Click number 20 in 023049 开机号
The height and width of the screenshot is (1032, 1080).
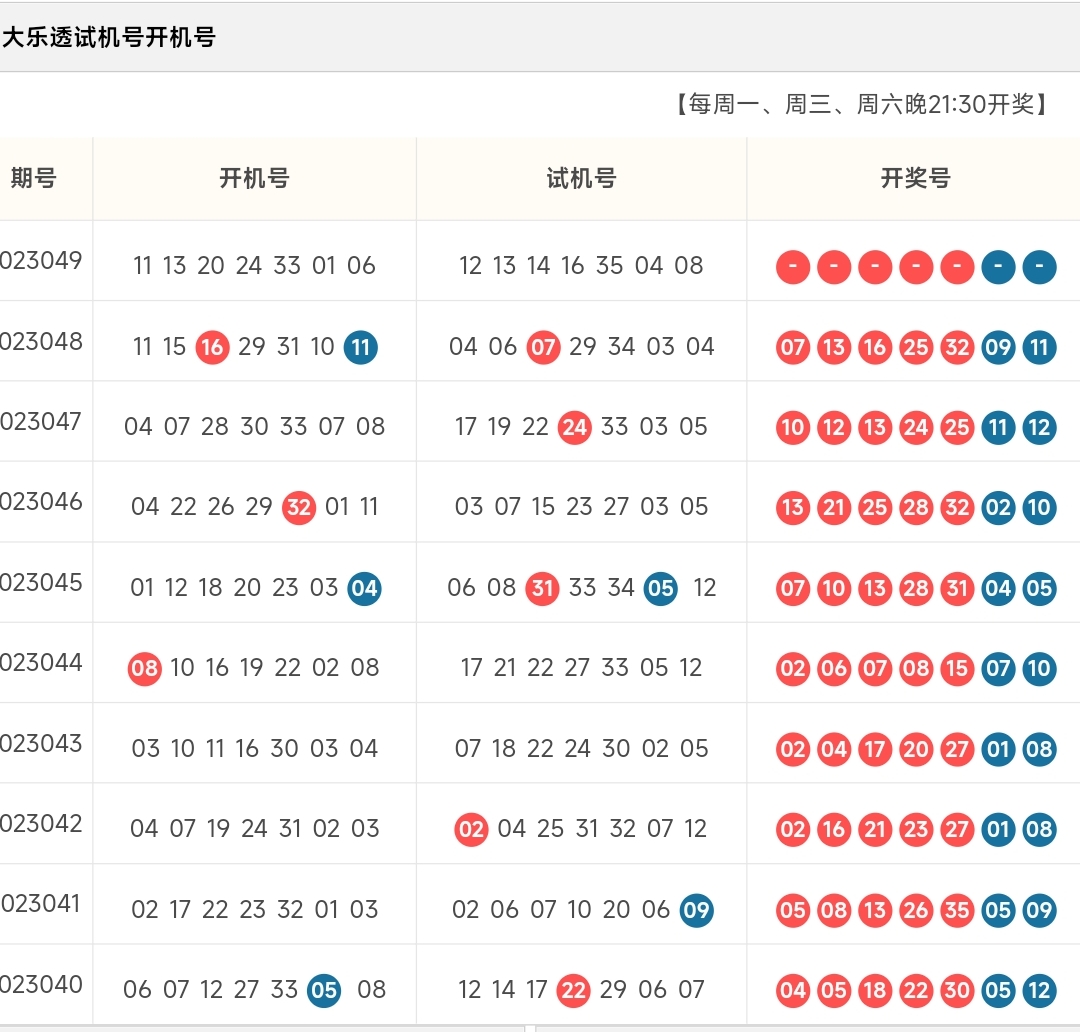pyautogui.click(x=211, y=265)
